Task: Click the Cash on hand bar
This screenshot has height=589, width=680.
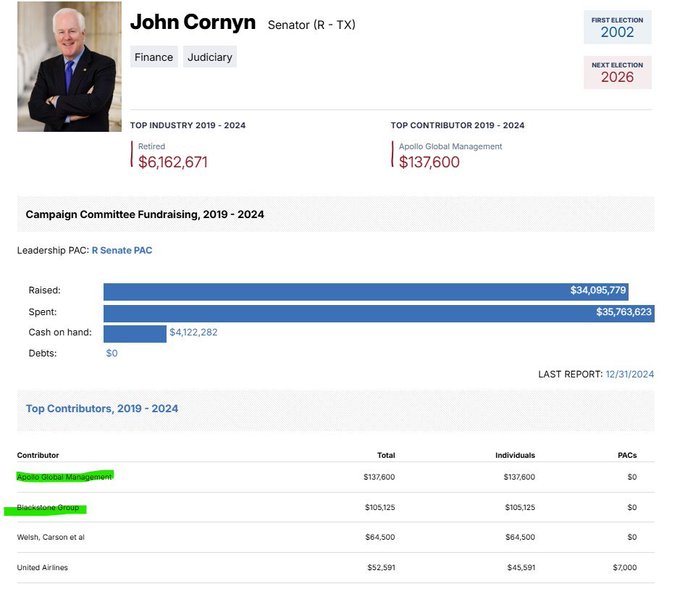Action: coord(134,332)
